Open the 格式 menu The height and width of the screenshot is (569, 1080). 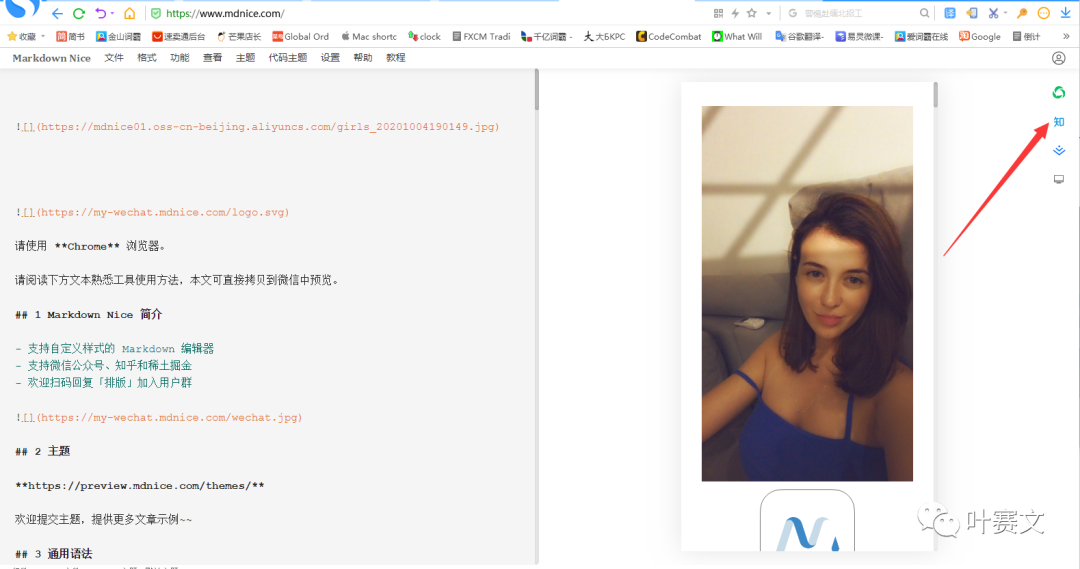[147, 58]
